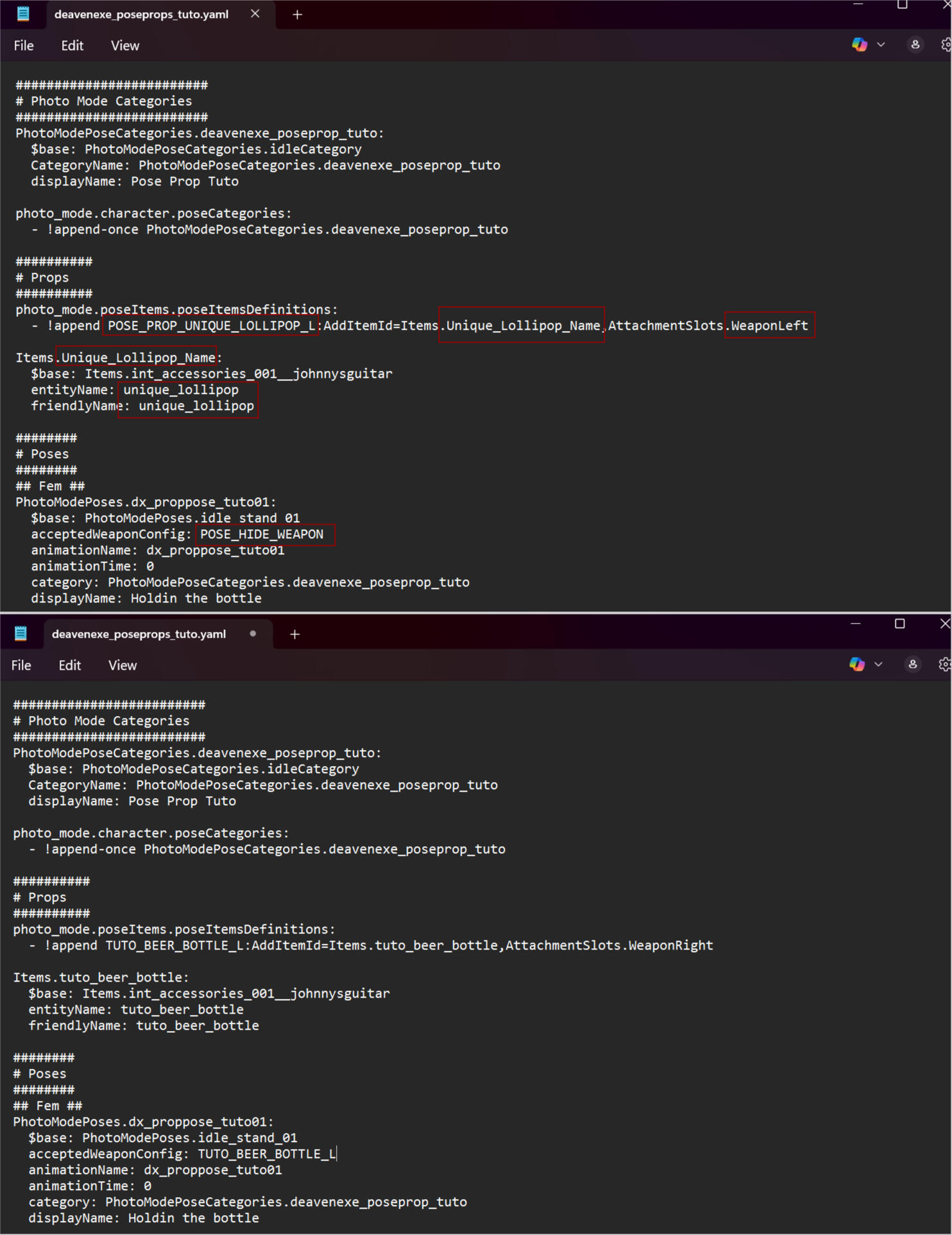Place cursor on AttachmentSlots.WeaponRight text

pyautogui.click(x=609, y=946)
